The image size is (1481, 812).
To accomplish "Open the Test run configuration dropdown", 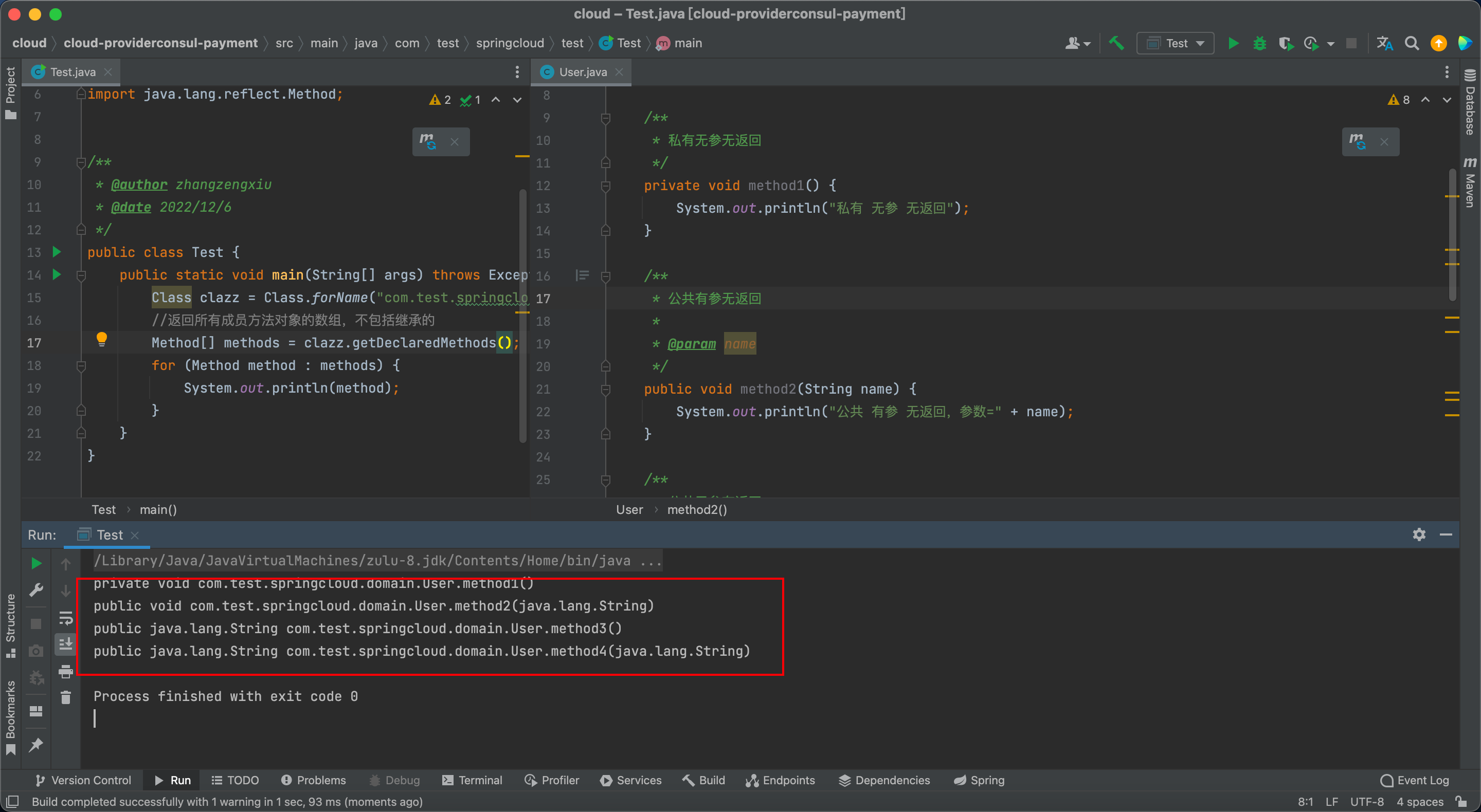I will 1175,43.
